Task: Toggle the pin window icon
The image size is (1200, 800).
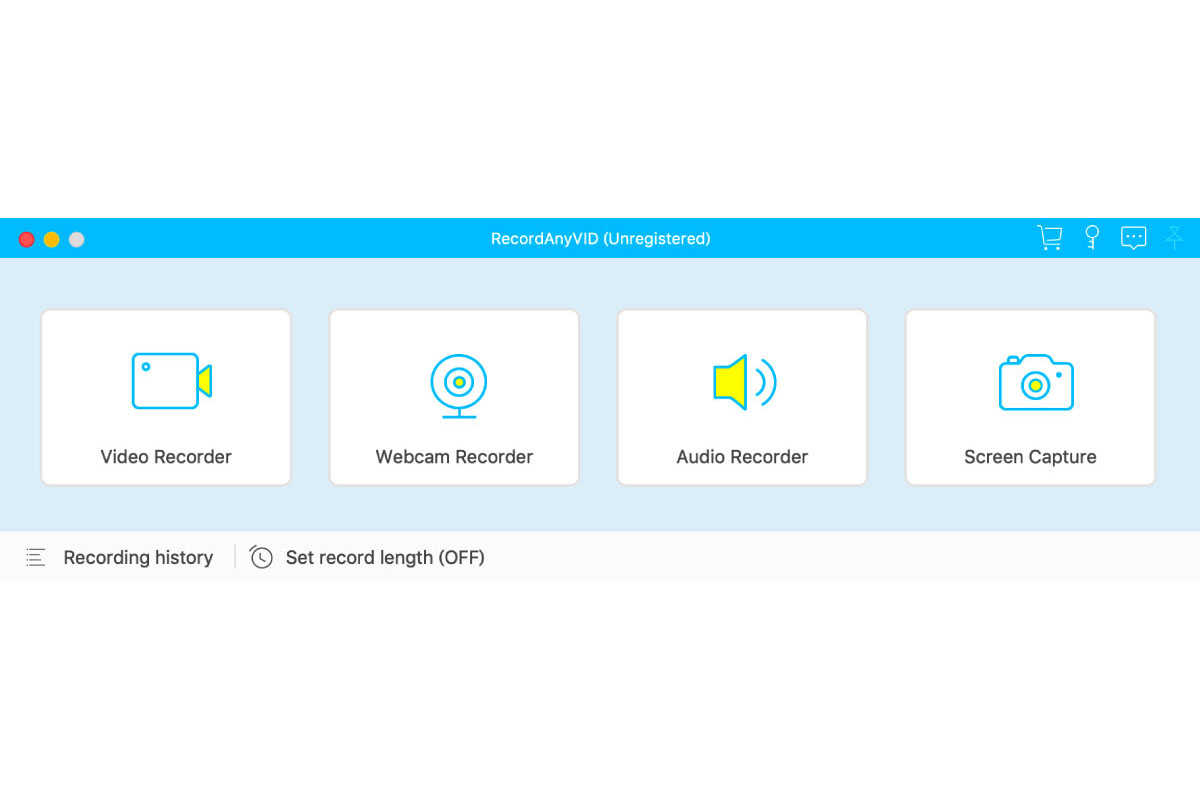Action: tap(1175, 238)
